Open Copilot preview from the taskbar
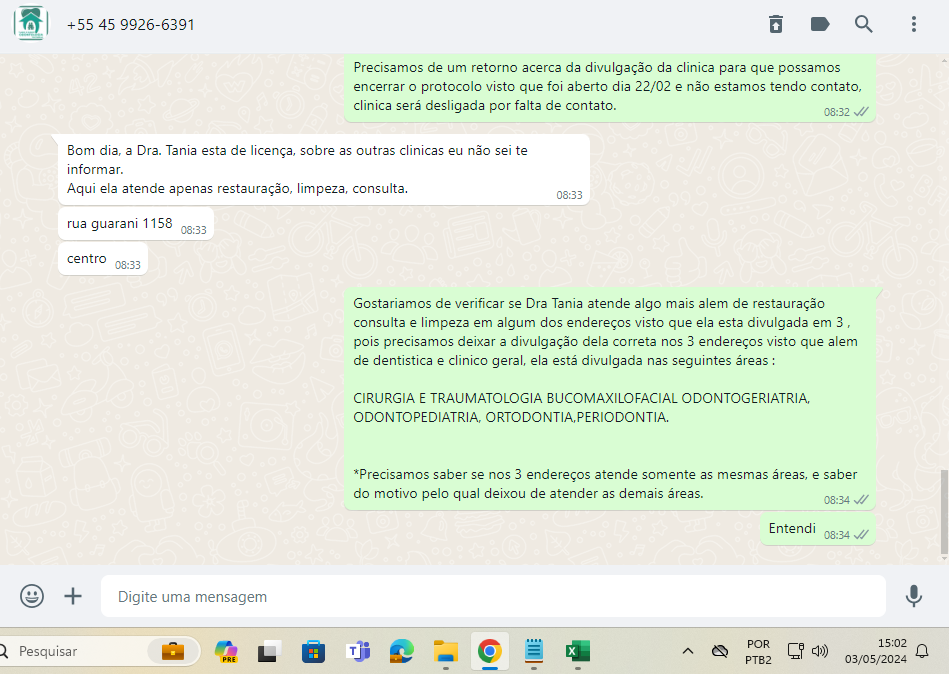Image resolution: width=949 pixels, height=674 pixels. pyautogui.click(x=226, y=651)
